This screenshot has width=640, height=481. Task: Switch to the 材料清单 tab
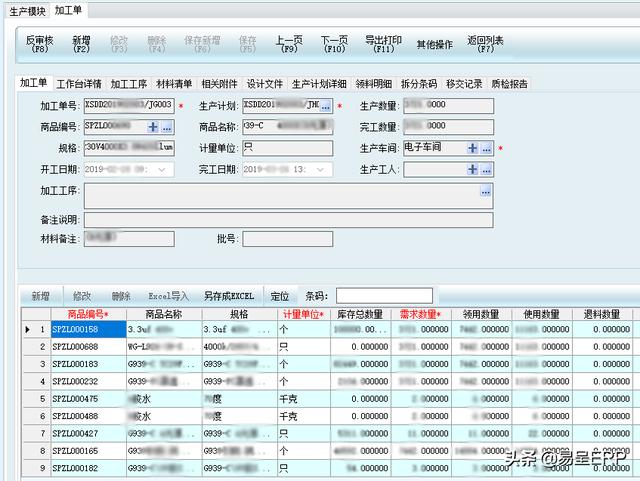point(175,84)
